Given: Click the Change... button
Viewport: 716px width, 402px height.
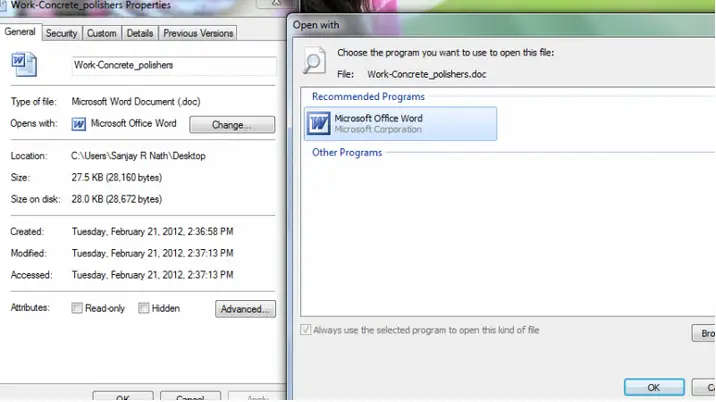Looking at the screenshot, I should click(232, 125).
